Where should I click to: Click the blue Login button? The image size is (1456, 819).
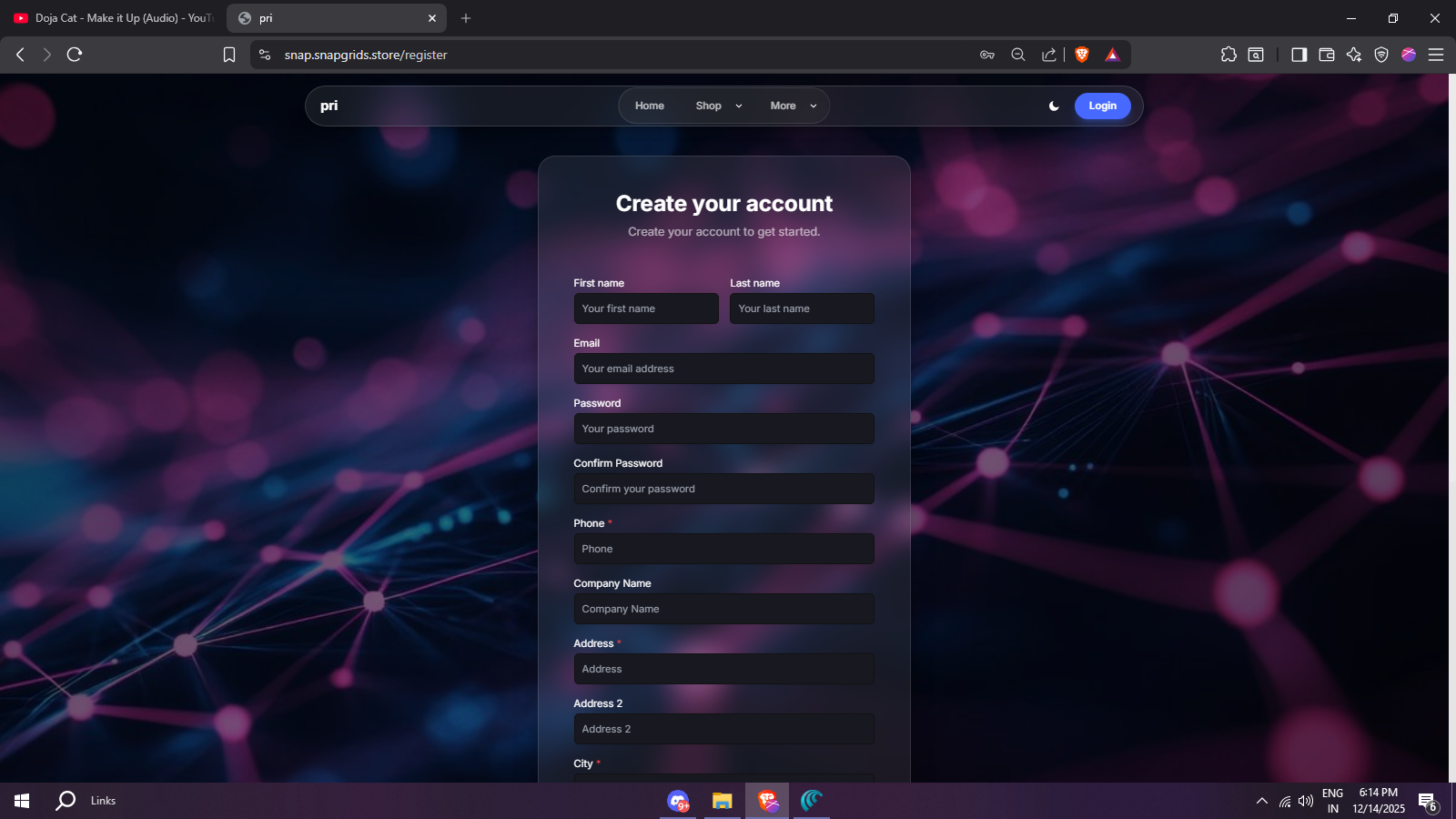[x=1102, y=106]
